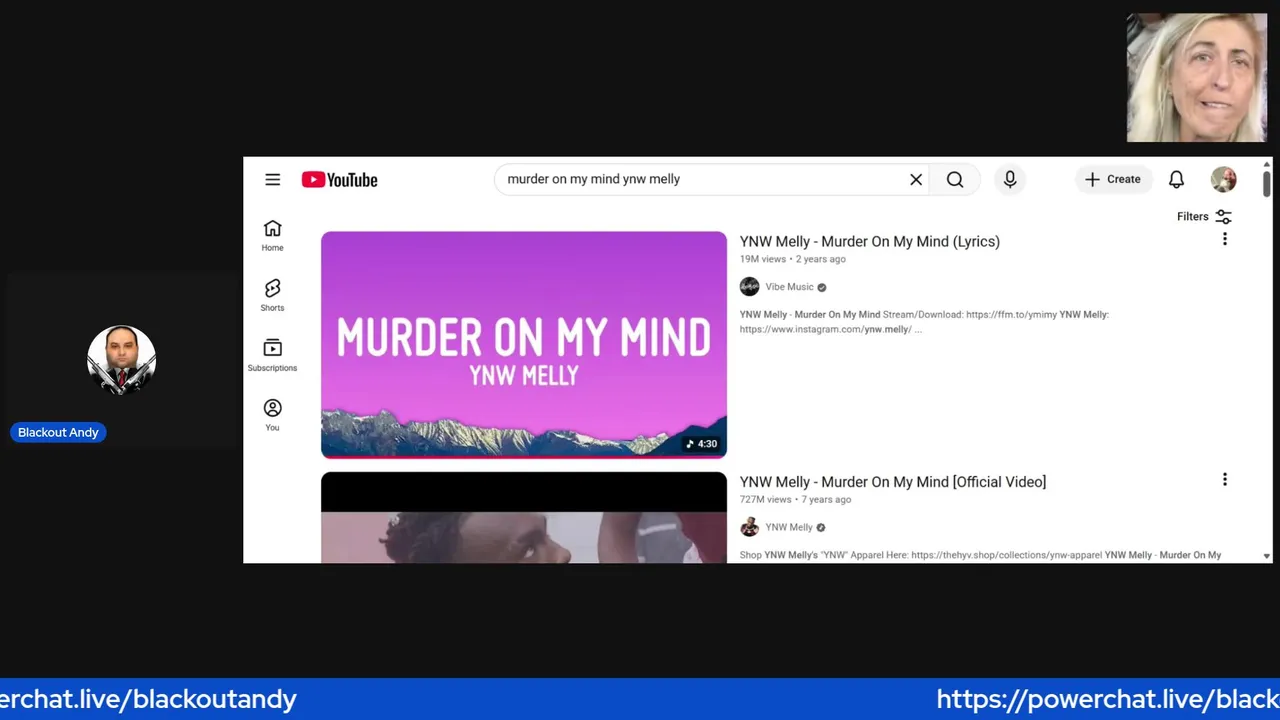Click the 4:30 duration badge
The width and height of the screenshot is (1280, 720).
(701, 444)
